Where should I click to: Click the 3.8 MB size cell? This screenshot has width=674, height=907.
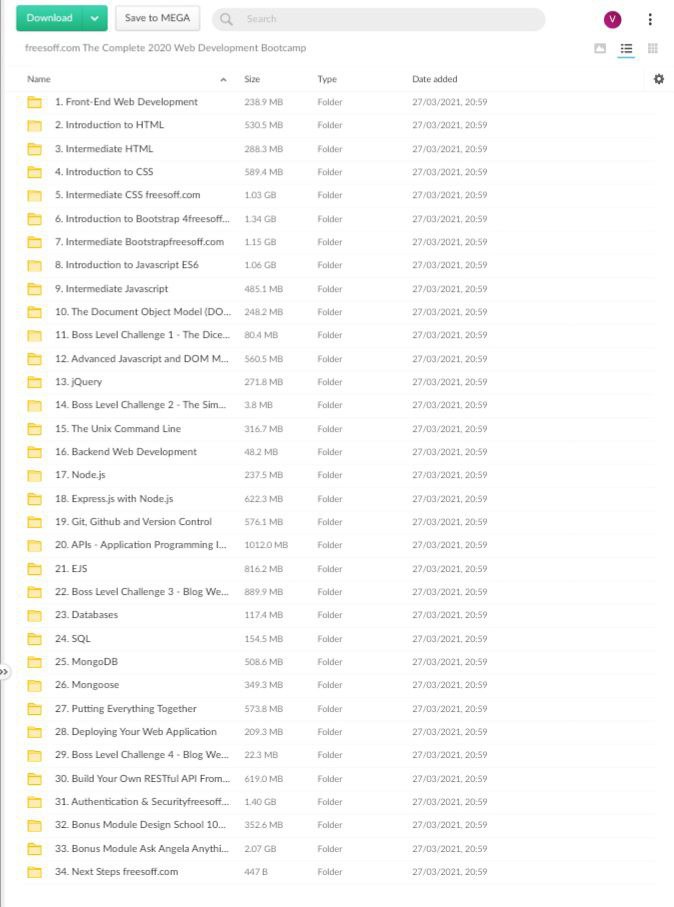[258, 405]
